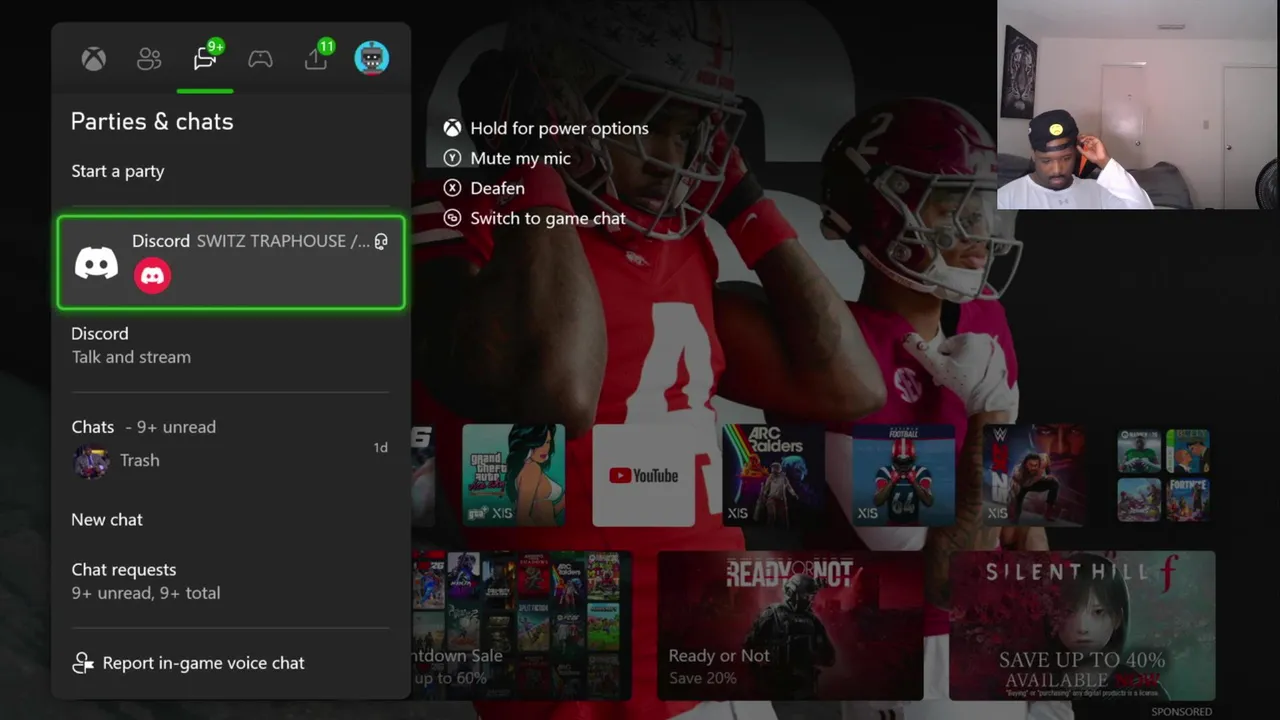
Task: Click the Trash chat avatar
Action: [x=91, y=461]
